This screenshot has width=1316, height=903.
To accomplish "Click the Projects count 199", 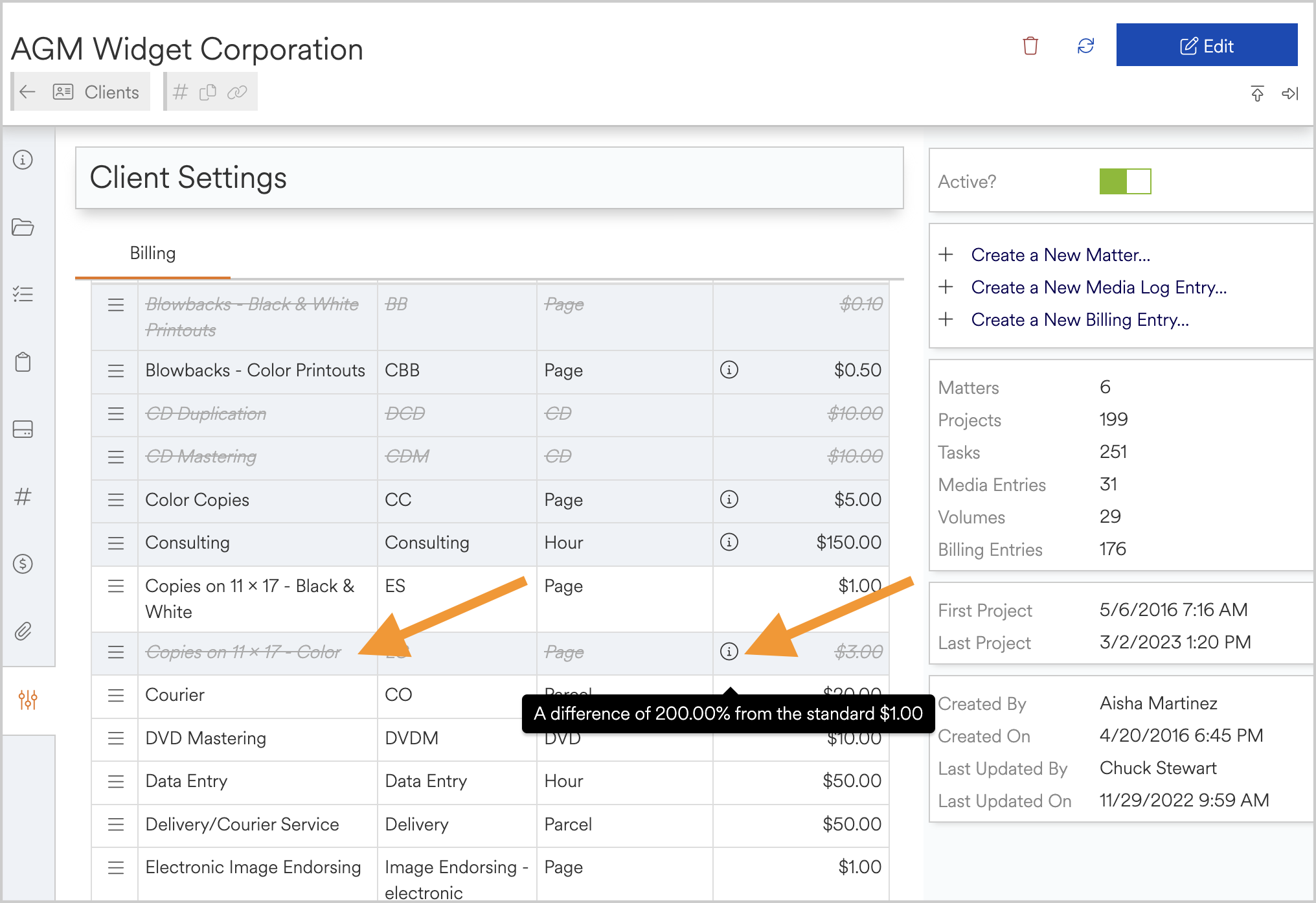I will coord(1113,419).
